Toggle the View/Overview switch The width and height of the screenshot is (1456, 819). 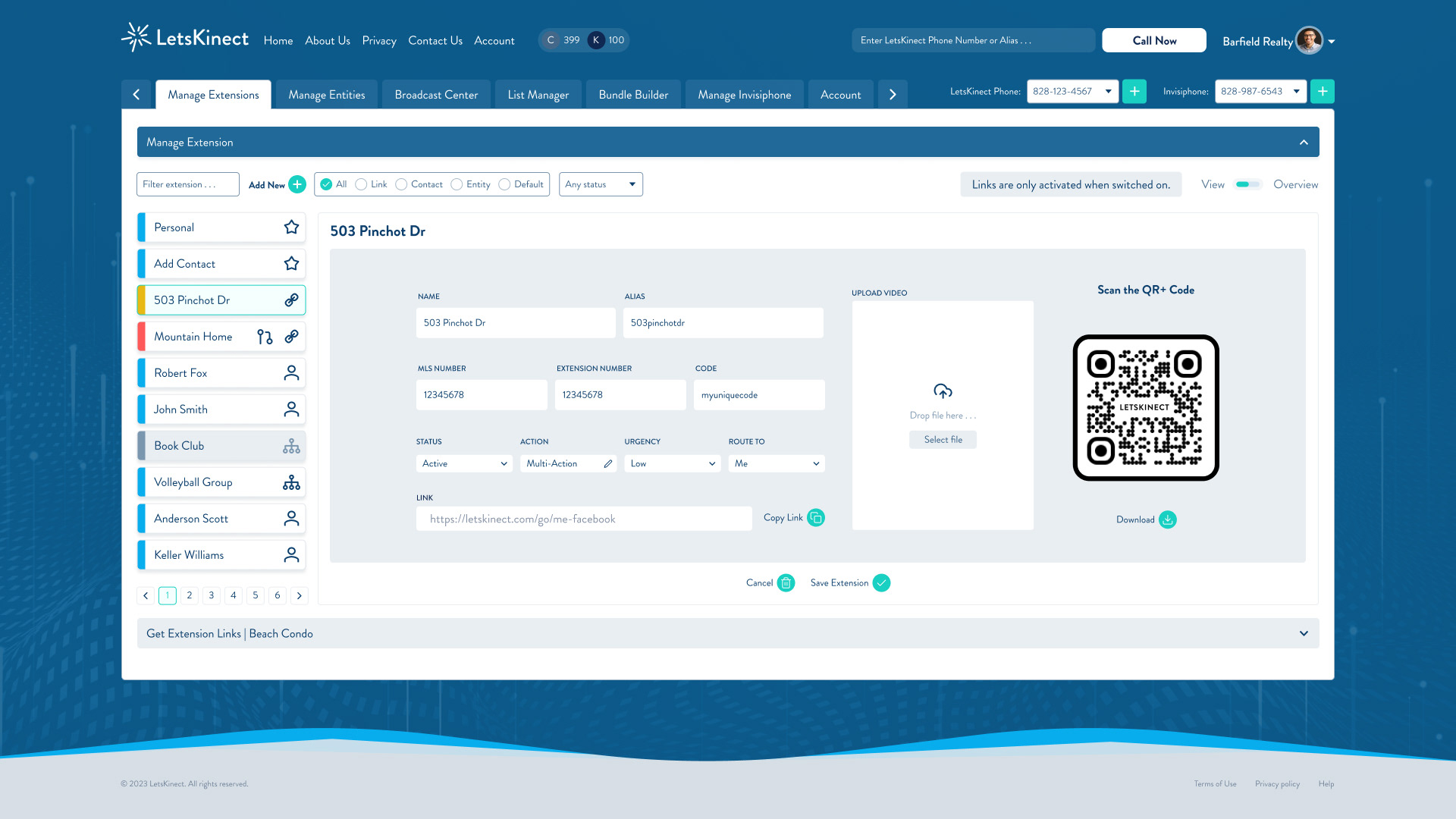[1247, 184]
